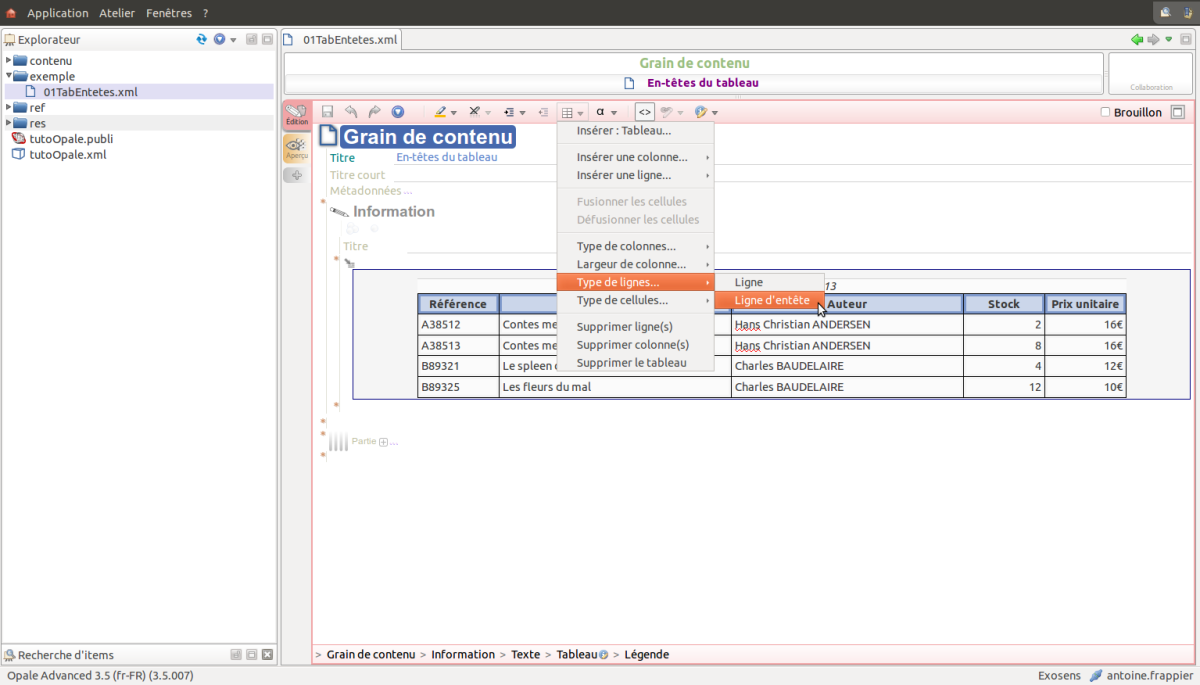Click the redo arrow icon
The height and width of the screenshot is (685, 1200).
pyautogui.click(x=374, y=113)
